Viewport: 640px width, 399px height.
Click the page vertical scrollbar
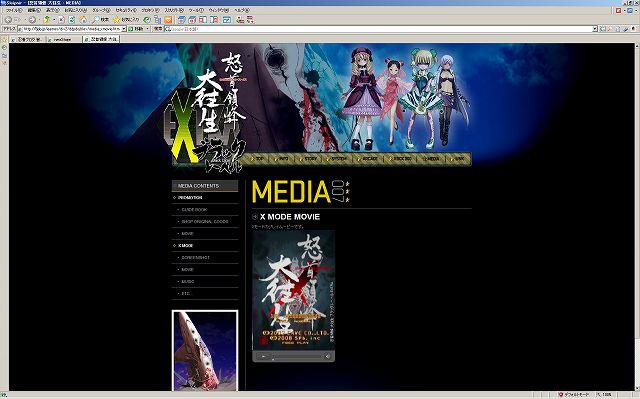pyautogui.click(x=637, y=217)
